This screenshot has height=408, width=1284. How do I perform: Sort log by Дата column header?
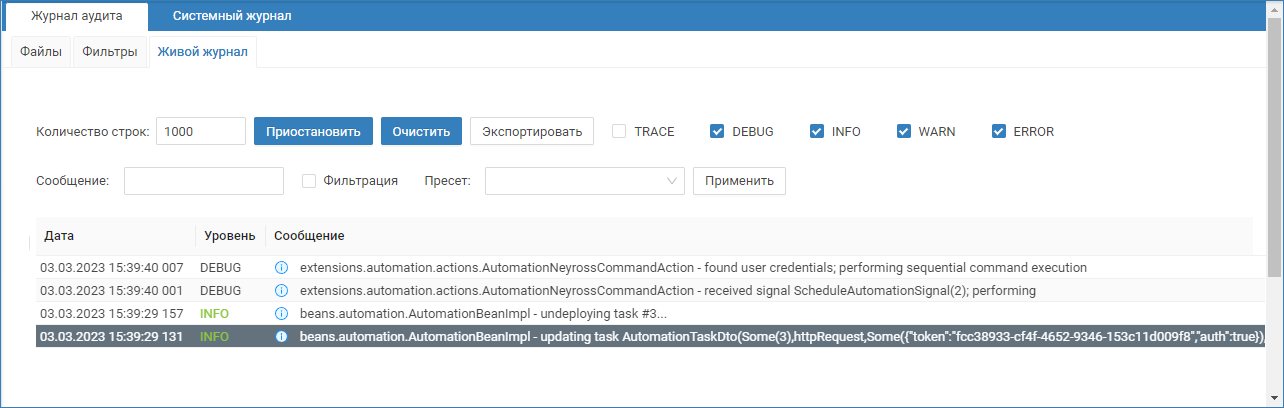tap(60, 236)
